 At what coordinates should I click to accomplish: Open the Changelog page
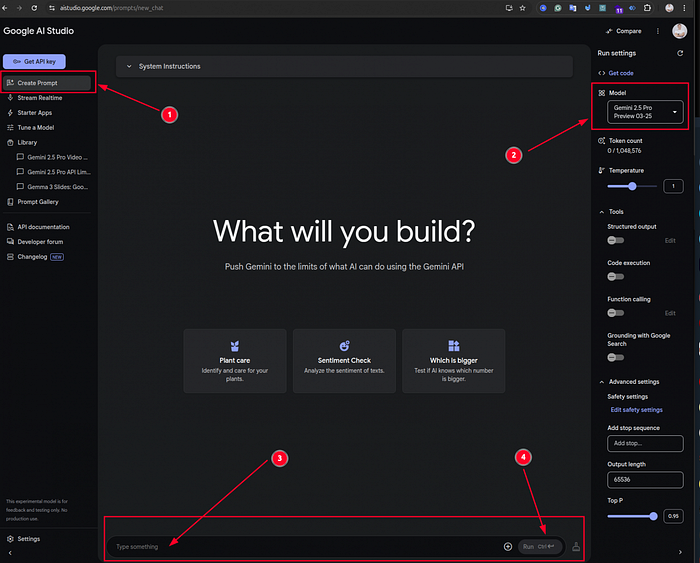[32, 257]
